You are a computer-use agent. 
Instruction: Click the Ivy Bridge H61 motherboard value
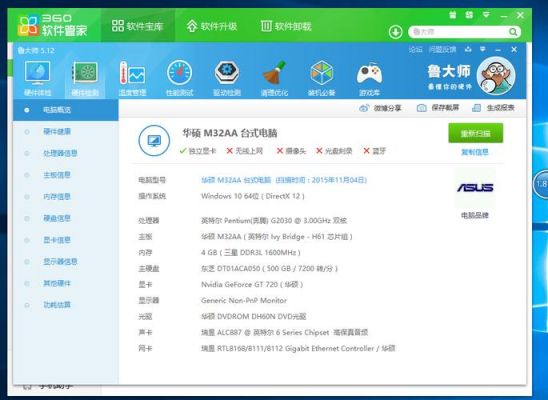[276, 237]
